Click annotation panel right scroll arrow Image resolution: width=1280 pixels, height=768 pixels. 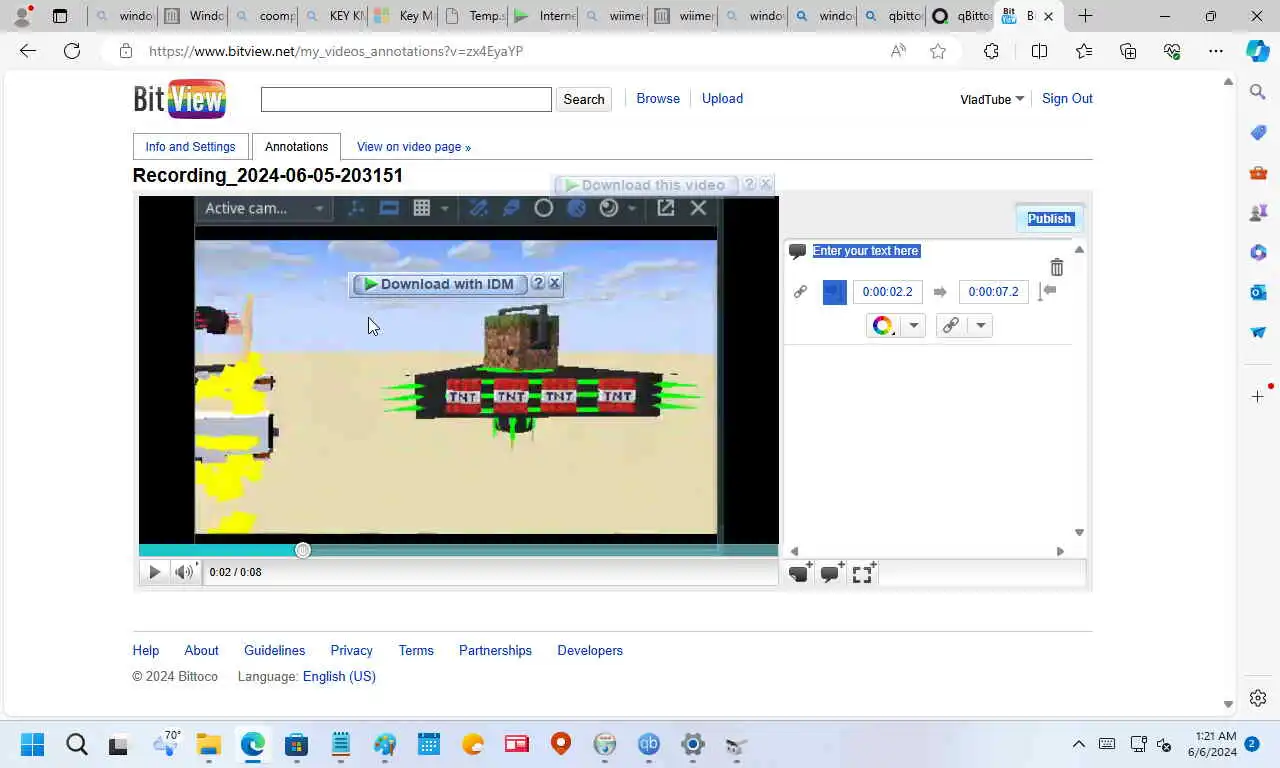pyautogui.click(x=1060, y=551)
